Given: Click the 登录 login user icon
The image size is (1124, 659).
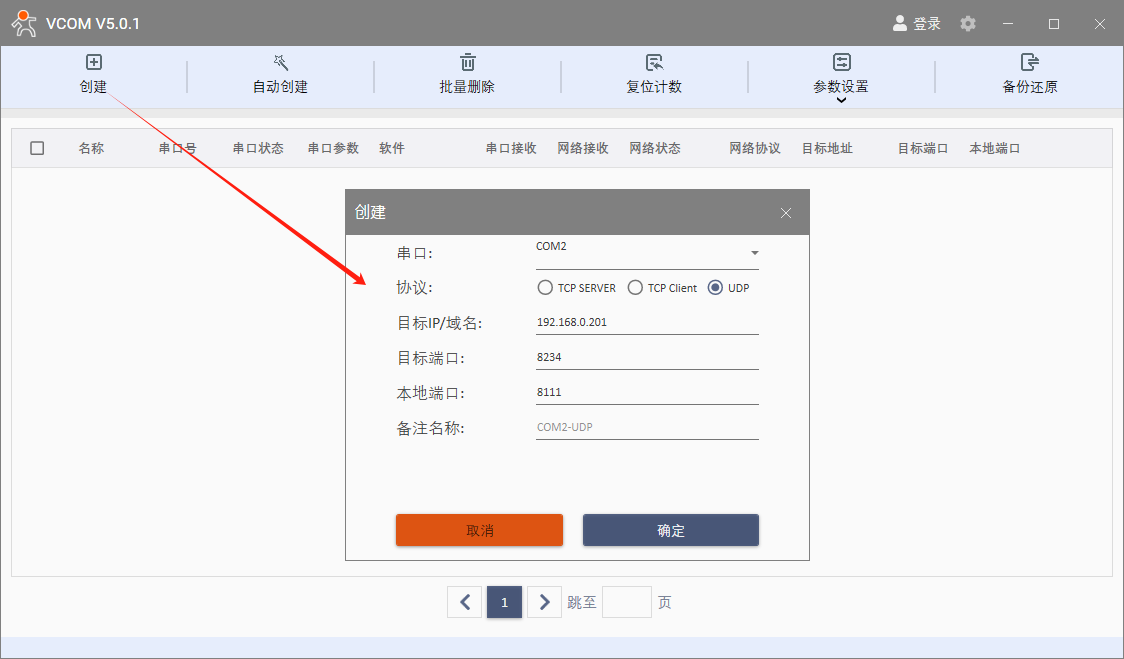Looking at the screenshot, I should point(899,23).
